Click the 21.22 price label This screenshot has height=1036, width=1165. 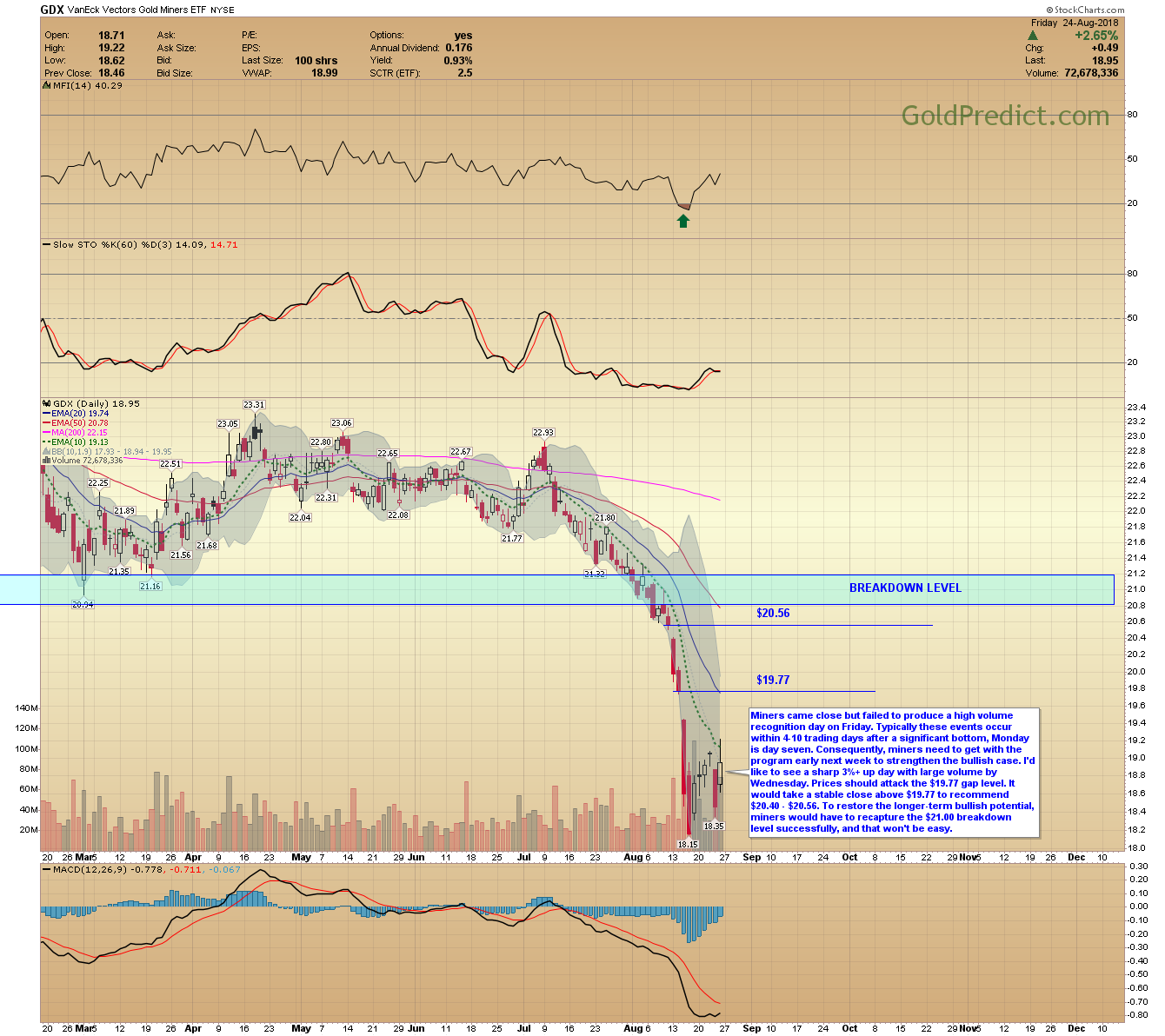click(595, 574)
